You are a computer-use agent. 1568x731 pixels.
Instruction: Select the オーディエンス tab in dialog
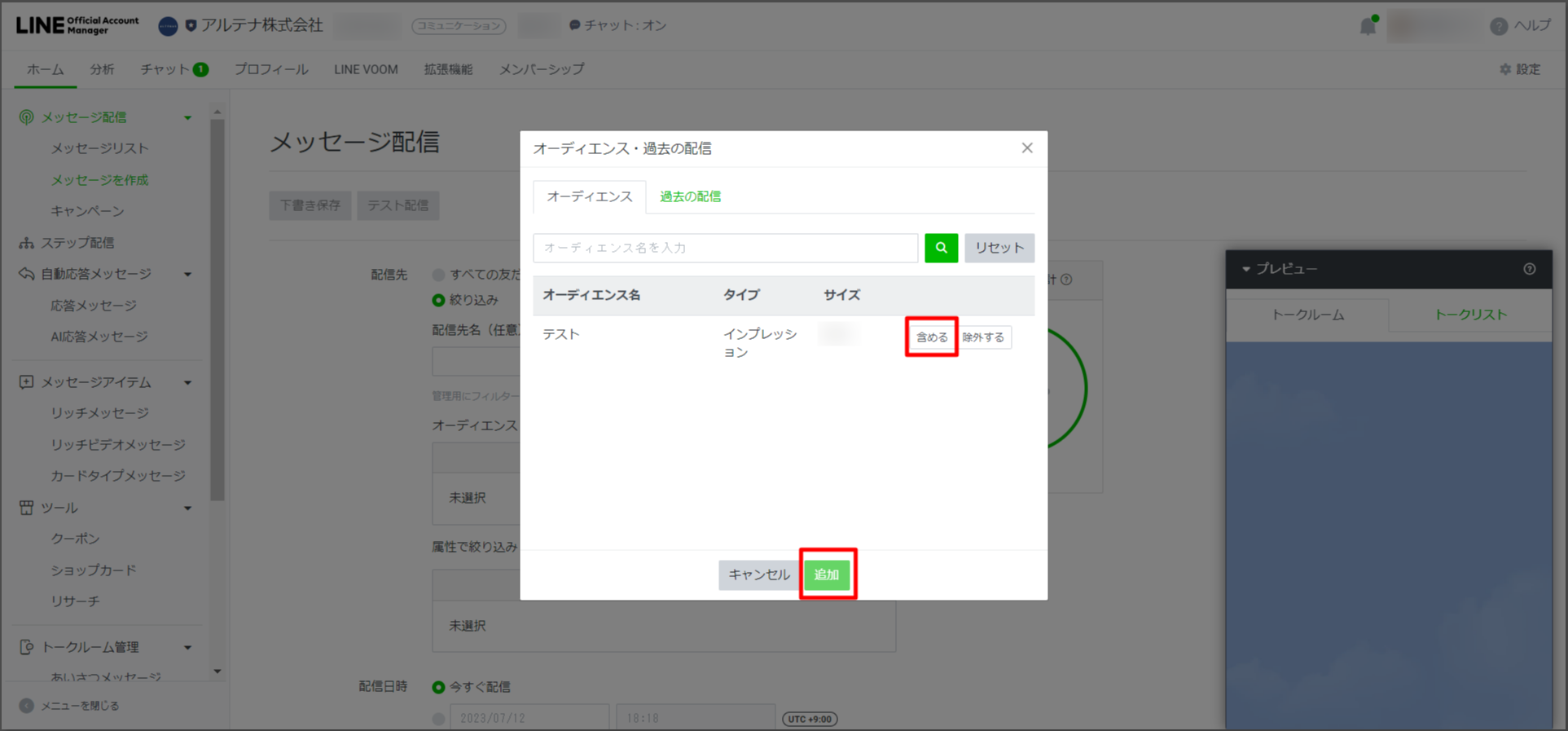(590, 196)
